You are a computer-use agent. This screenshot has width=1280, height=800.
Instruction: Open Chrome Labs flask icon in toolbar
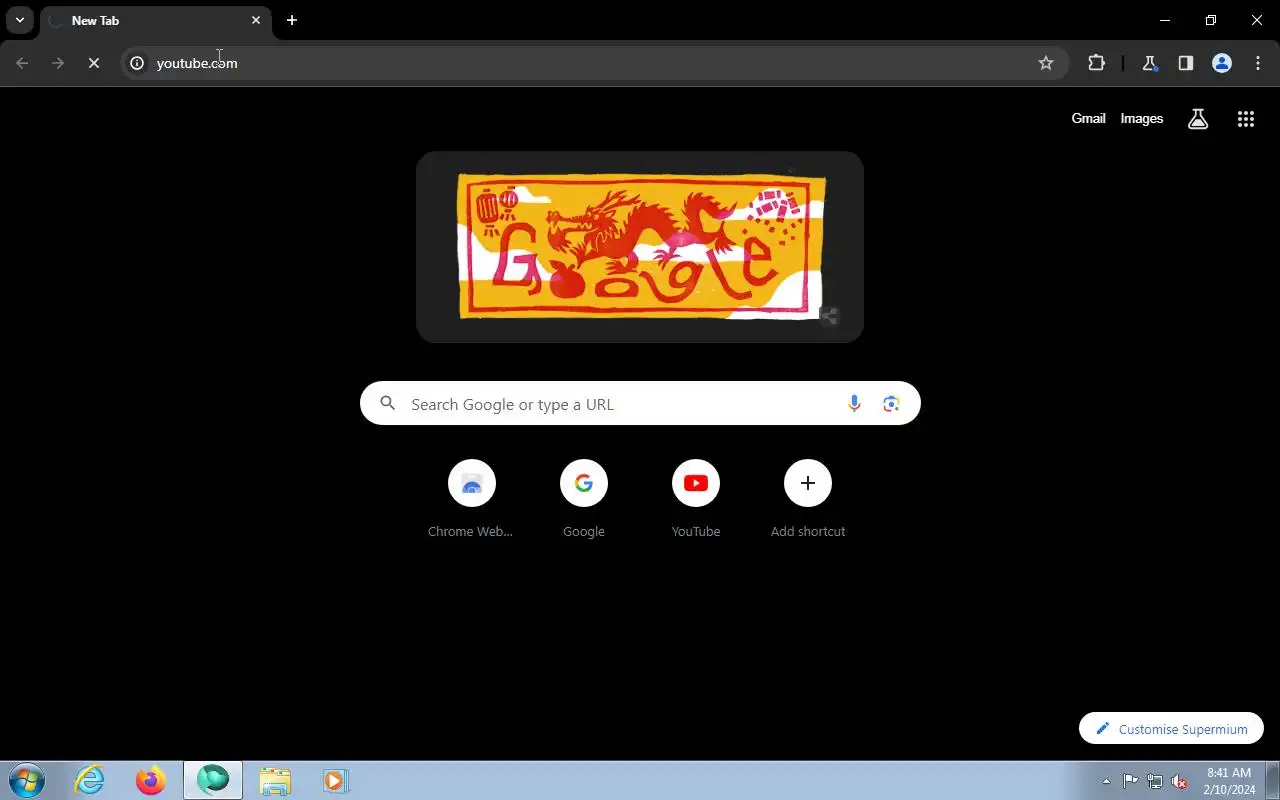[x=1149, y=63]
